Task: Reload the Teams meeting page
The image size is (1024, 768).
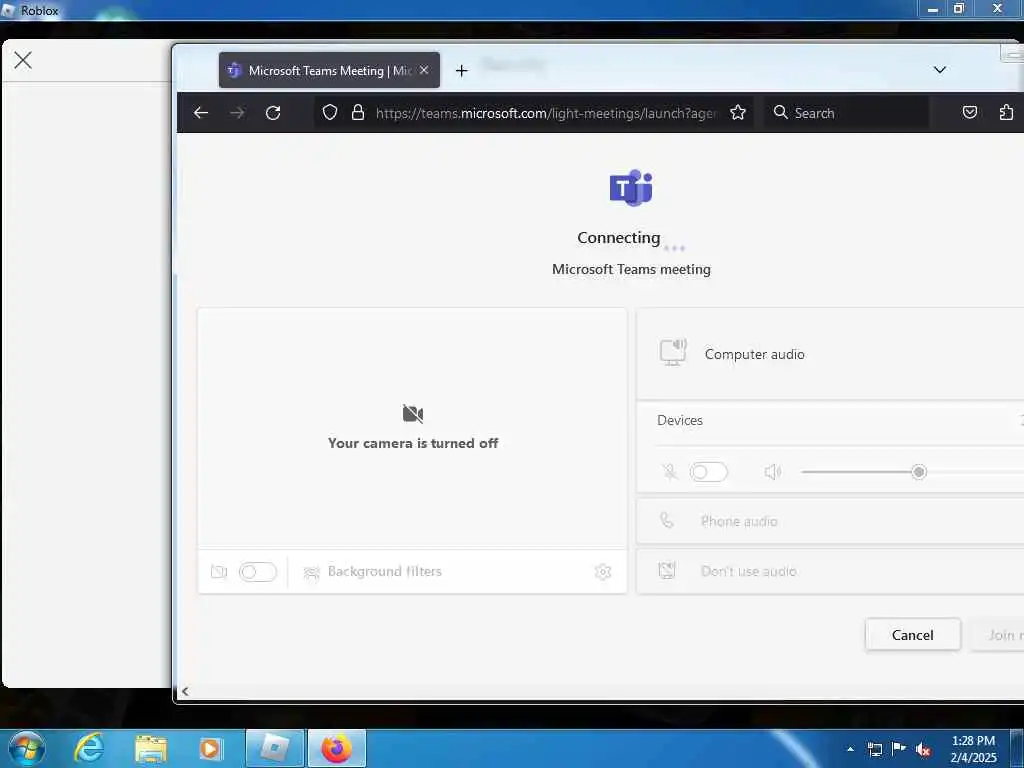Action: tap(273, 113)
